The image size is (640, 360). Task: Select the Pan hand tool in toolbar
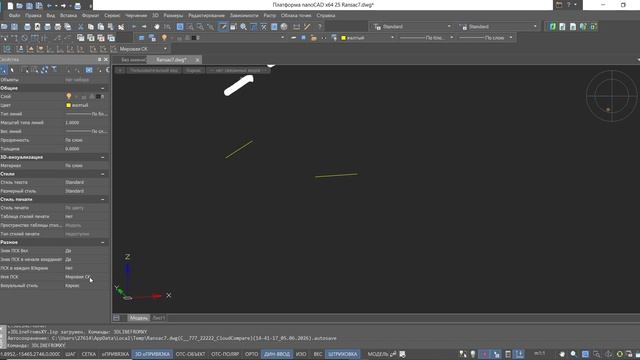(x=157, y=27)
